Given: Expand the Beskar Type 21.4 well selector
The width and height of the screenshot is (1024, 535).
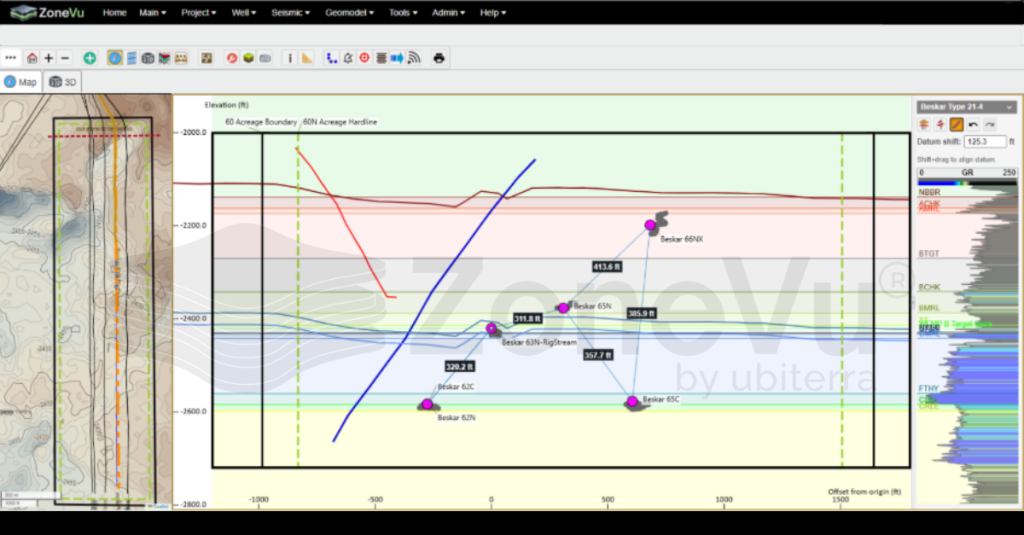Looking at the screenshot, I should 967,106.
